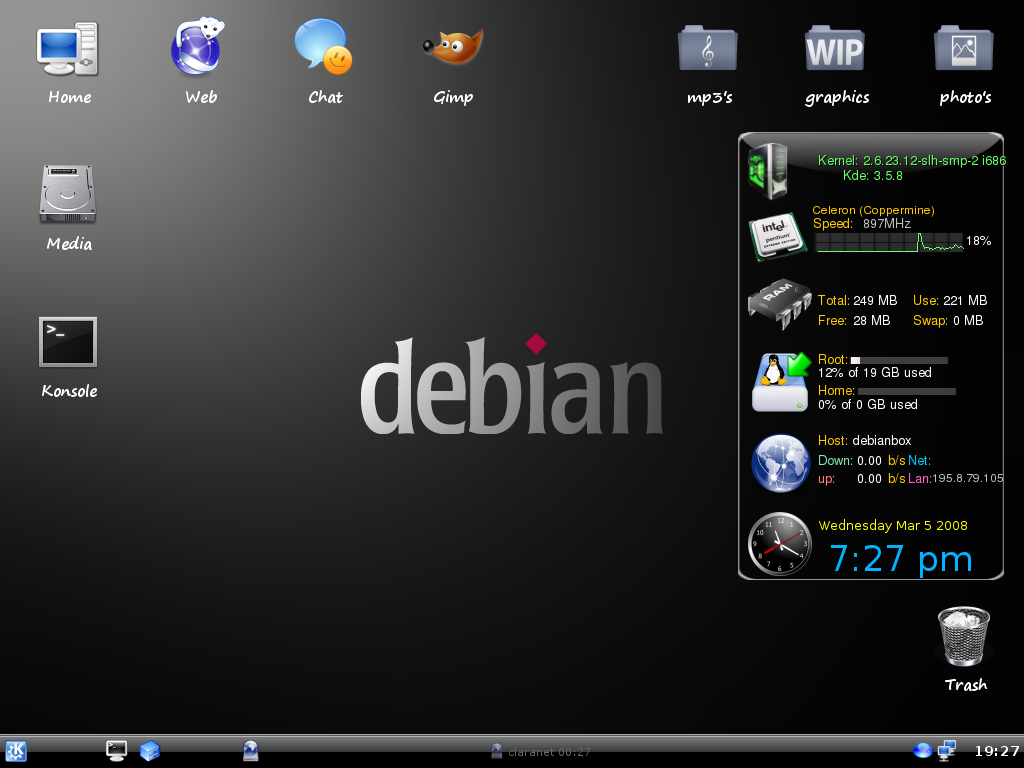The width and height of the screenshot is (1024, 768).
Task: Click the "897MHz" speed value
Action: pyautogui.click(x=886, y=224)
